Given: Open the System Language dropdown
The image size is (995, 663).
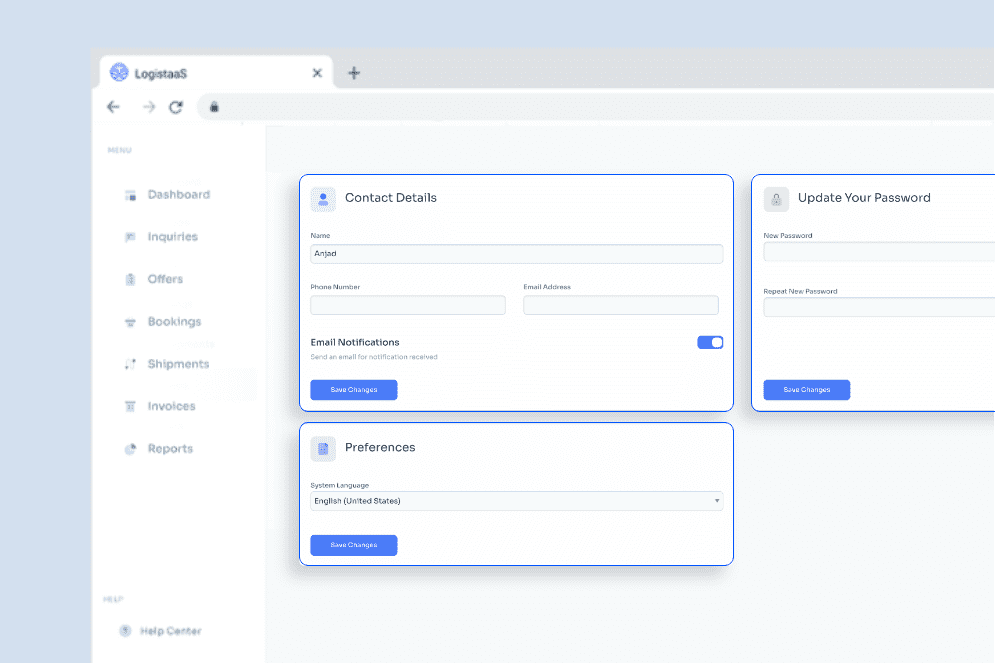Looking at the screenshot, I should 516,501.
